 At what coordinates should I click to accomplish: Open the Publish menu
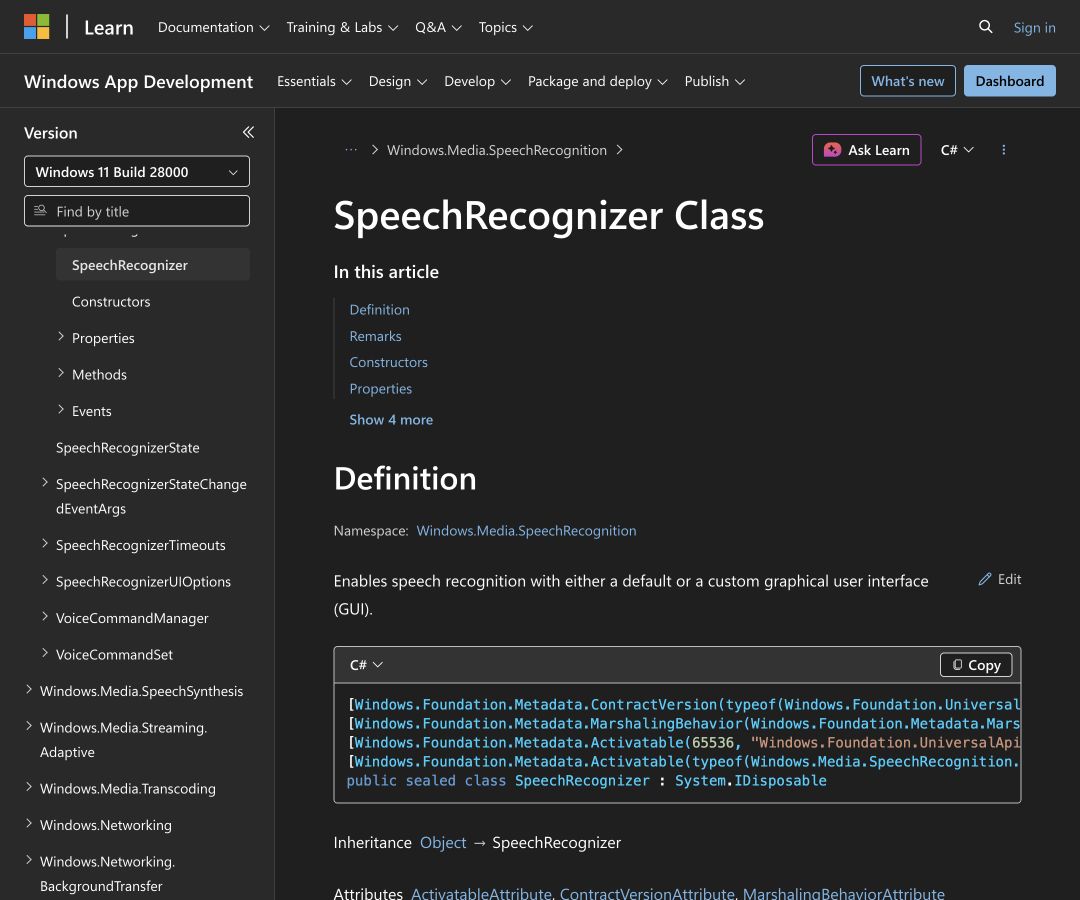click(714, 81)
